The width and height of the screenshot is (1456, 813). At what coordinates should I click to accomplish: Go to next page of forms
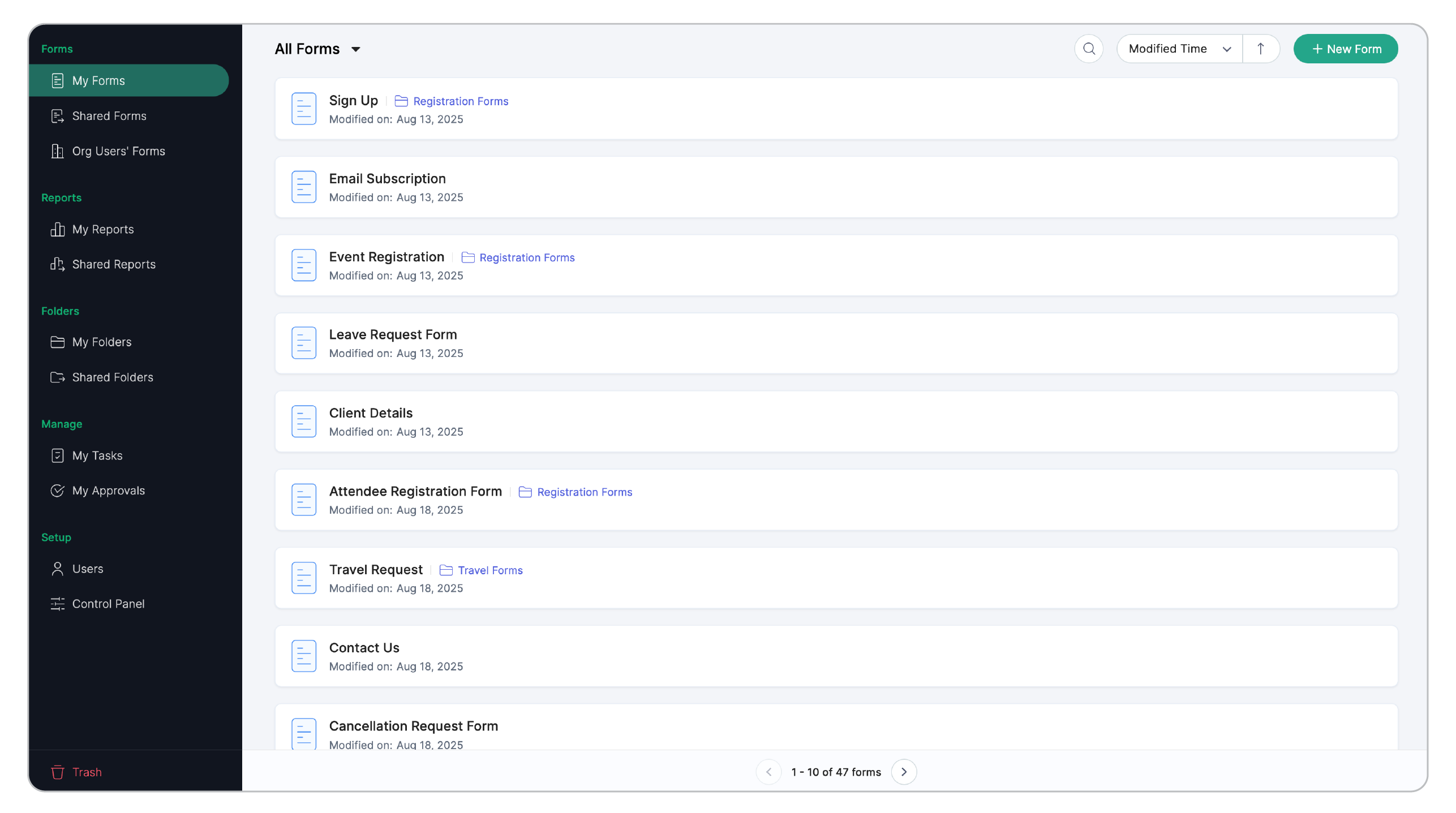coord(903,772)
